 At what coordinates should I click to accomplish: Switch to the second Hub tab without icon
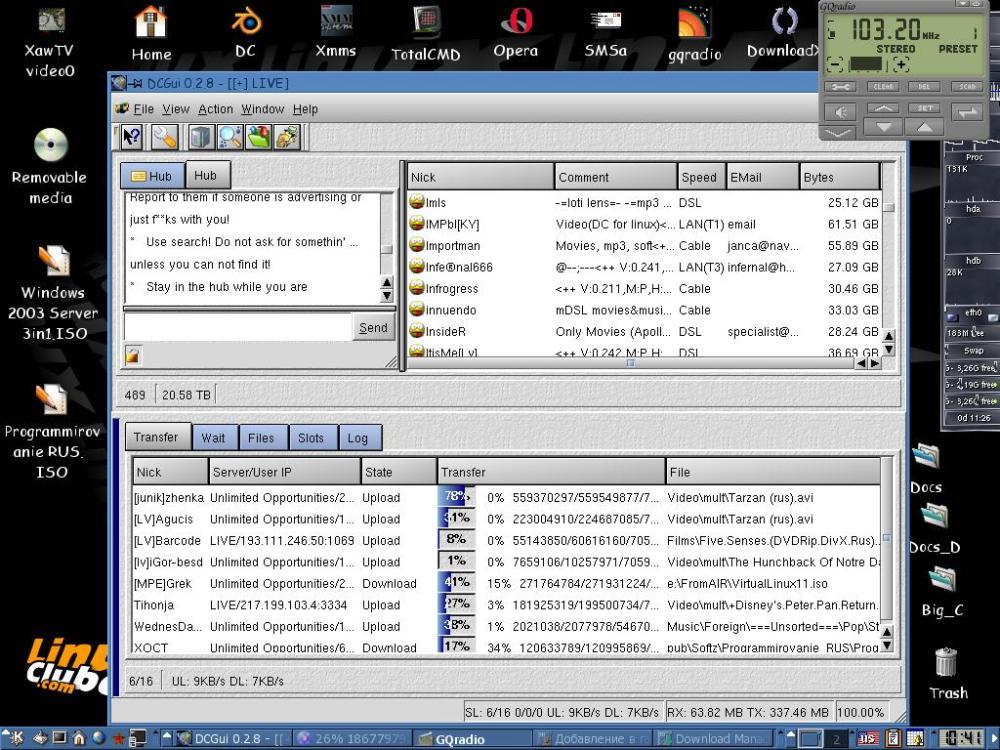(206, 175)
